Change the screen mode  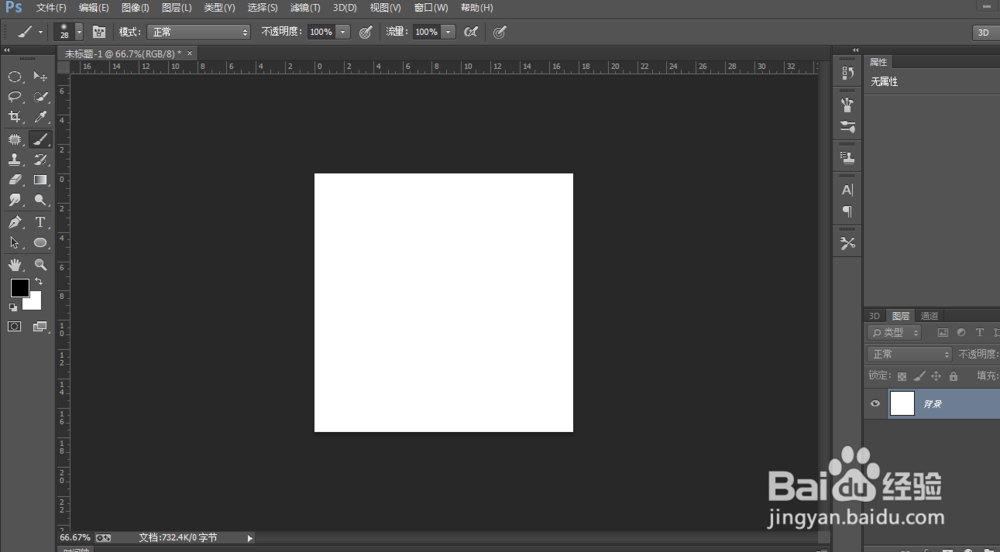point(40,326)
